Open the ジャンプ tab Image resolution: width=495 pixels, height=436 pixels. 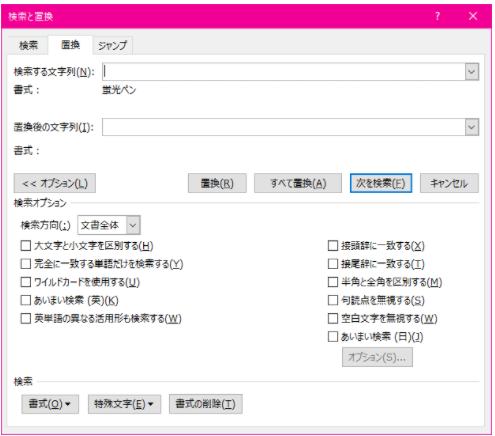tap(112, 45)
